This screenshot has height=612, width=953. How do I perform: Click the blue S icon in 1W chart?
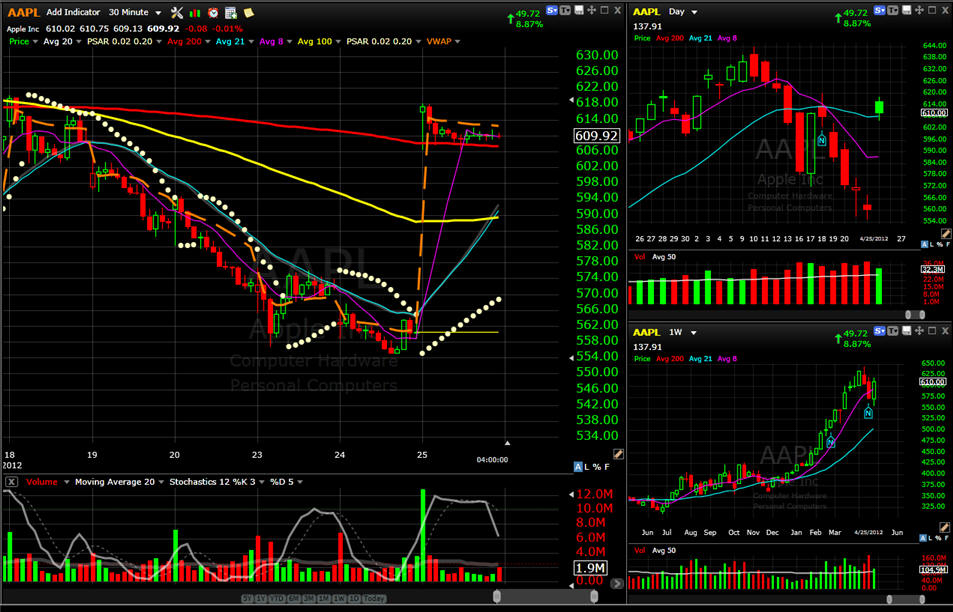pos(879,331)
